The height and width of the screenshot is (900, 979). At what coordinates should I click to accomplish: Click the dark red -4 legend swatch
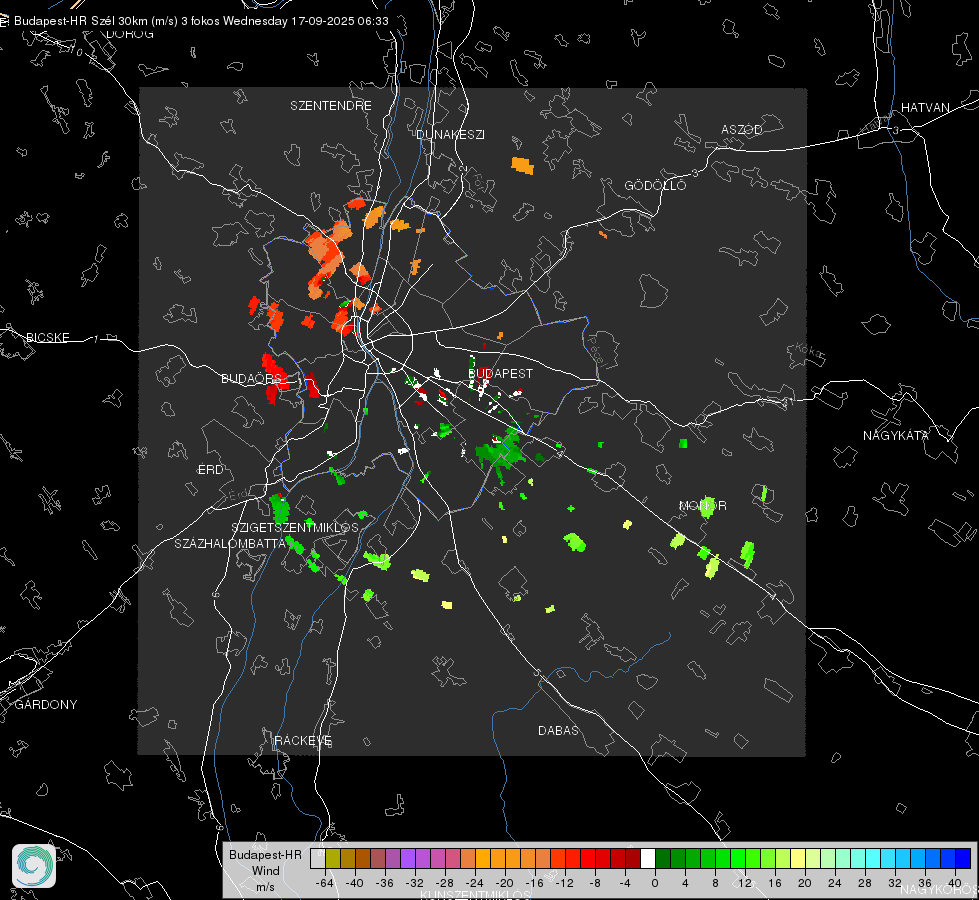coord(633,859)
